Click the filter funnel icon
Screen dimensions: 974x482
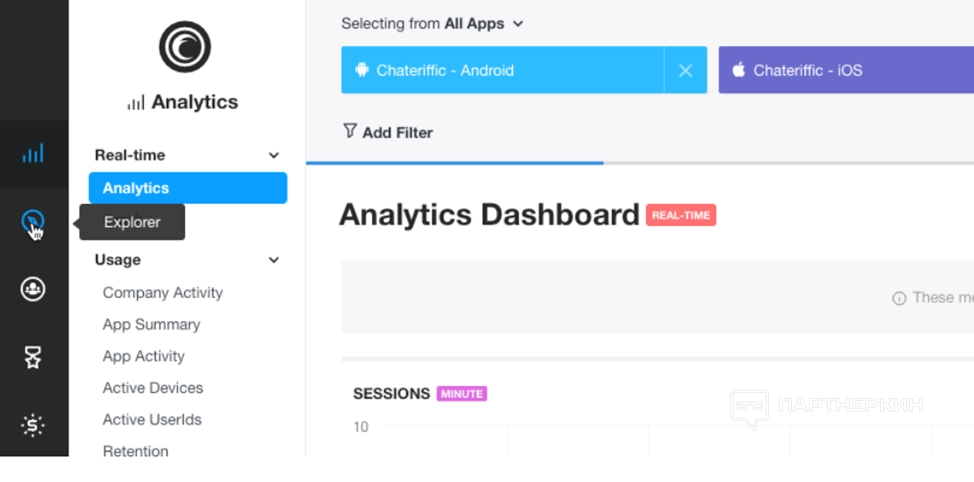349,131
